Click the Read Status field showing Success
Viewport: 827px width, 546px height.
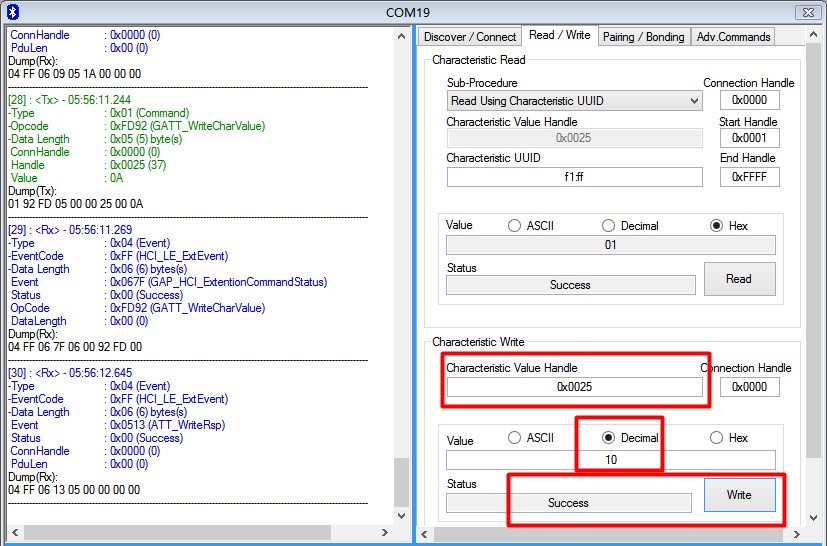(x=571, y=285)
